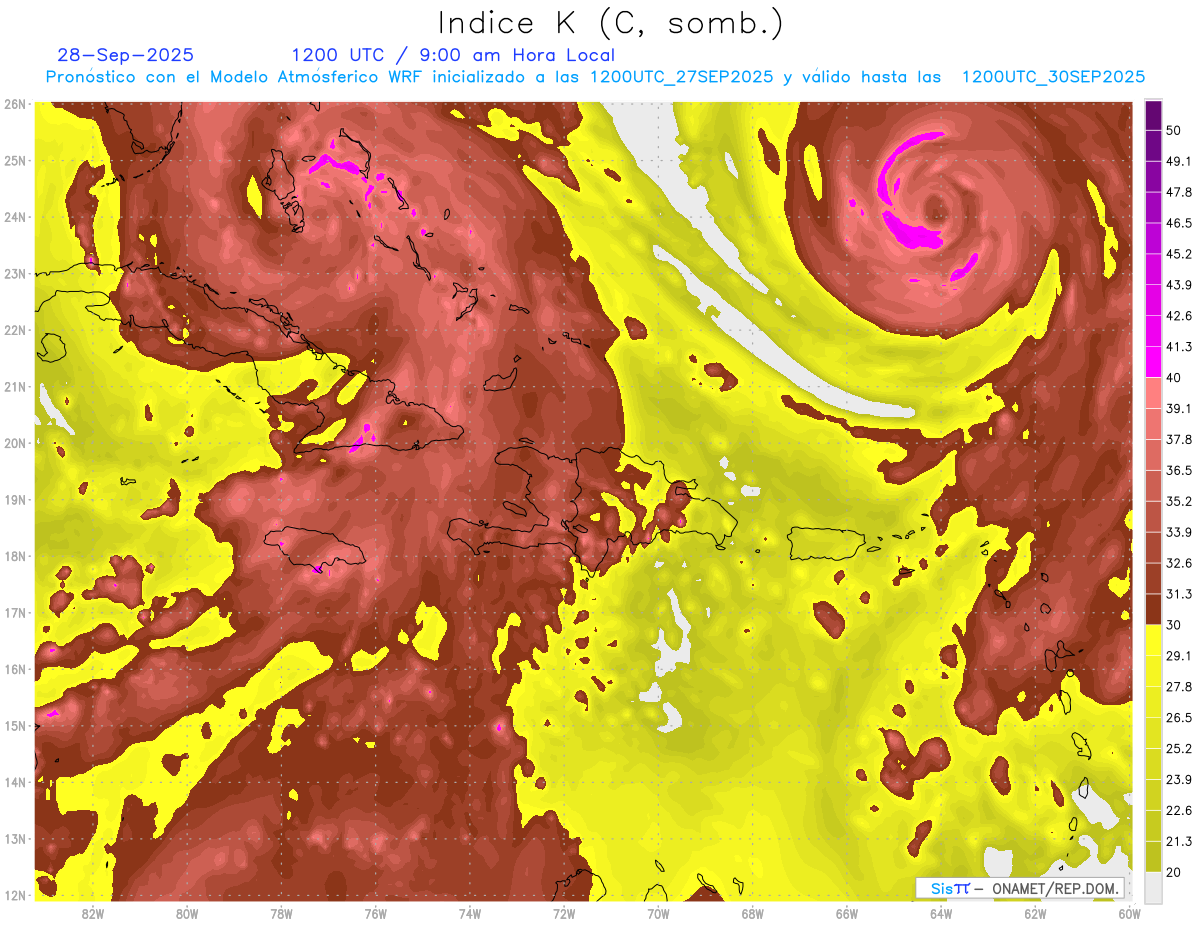Click the 40 value on the color scale
The image size is (1200, 927).
tap(1174, 377)
